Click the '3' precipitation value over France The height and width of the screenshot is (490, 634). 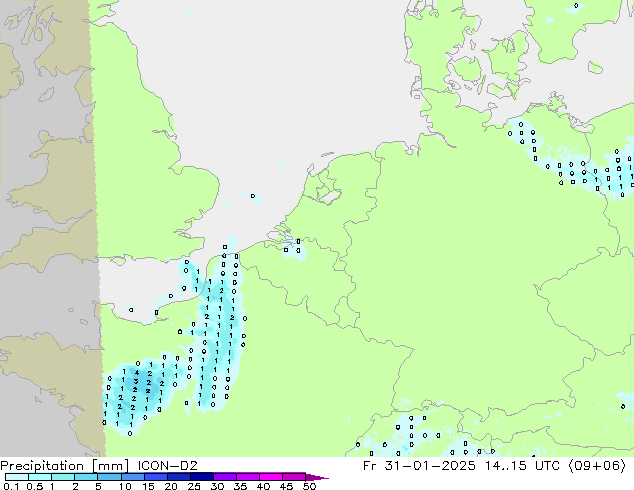(x=136, y=381)
